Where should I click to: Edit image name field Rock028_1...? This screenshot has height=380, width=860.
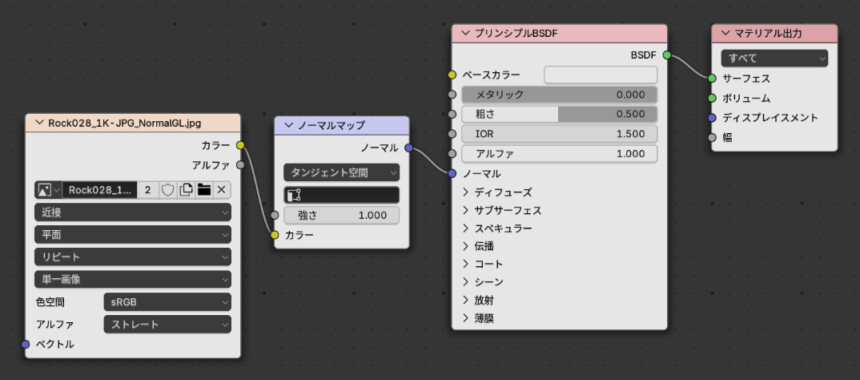[x=100, y=190]
